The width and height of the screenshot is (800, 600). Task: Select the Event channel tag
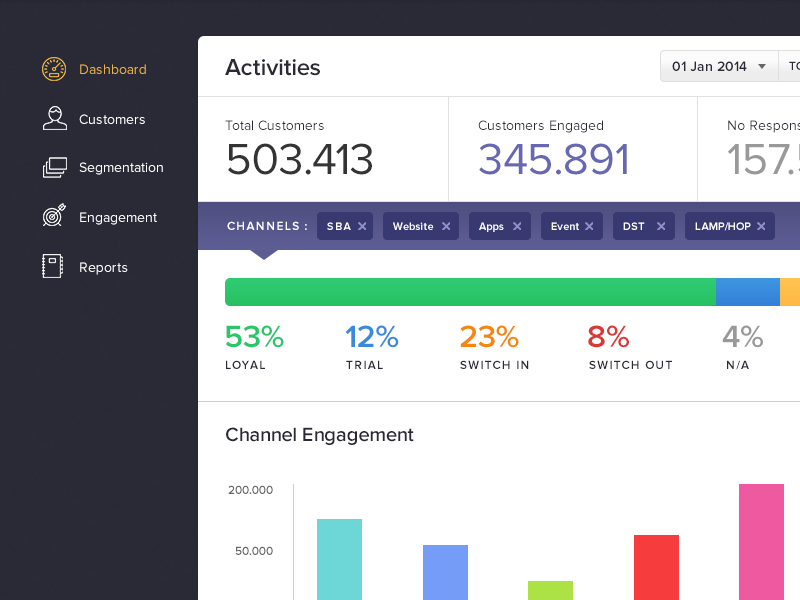[572, 226]
